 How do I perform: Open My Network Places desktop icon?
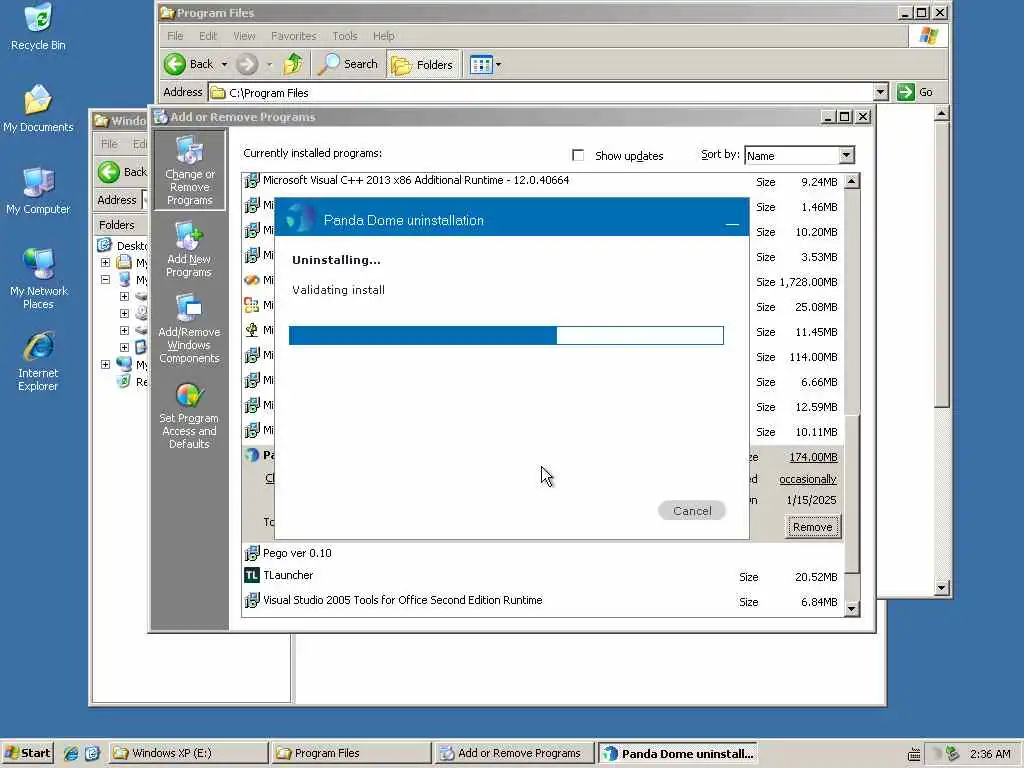coord(38,278)
